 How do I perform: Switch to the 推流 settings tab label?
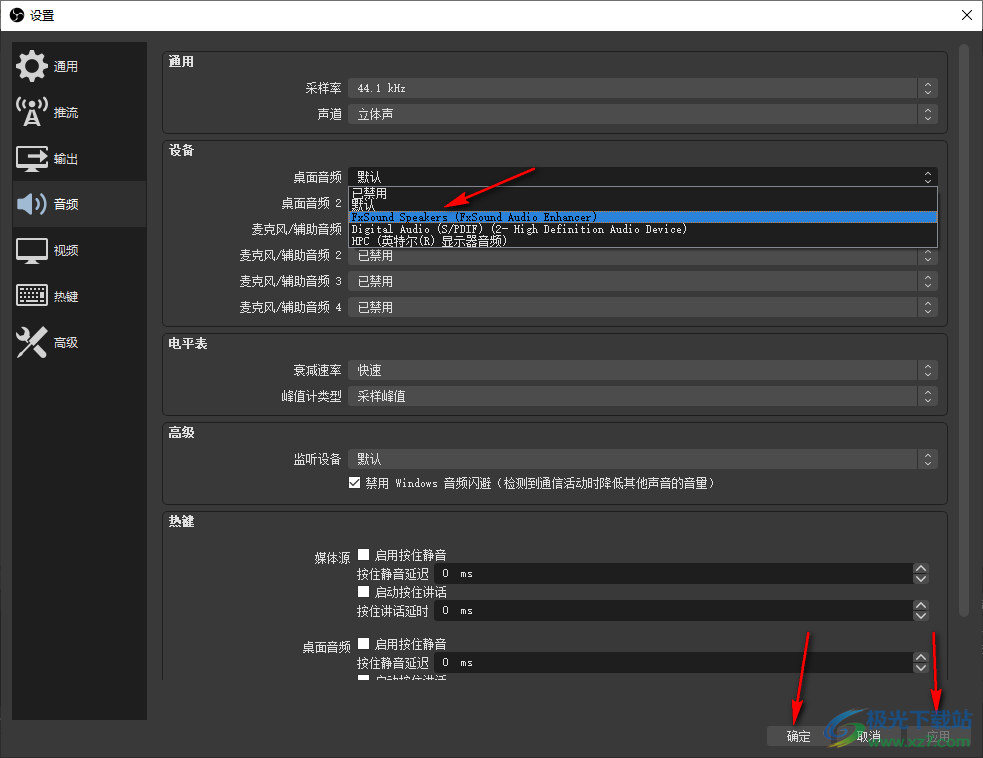[x=66, y=113]
